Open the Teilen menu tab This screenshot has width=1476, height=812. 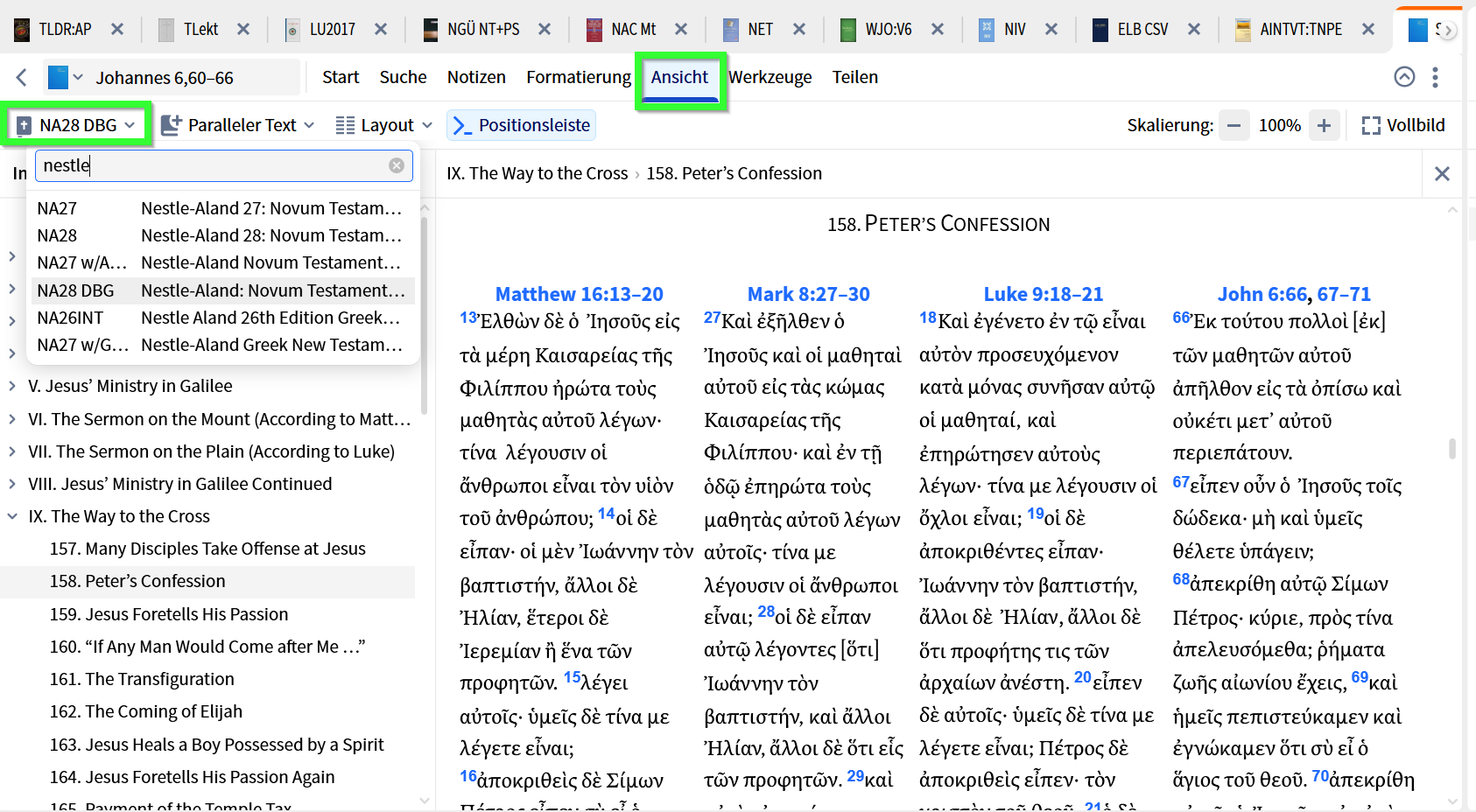coord(855,77)
